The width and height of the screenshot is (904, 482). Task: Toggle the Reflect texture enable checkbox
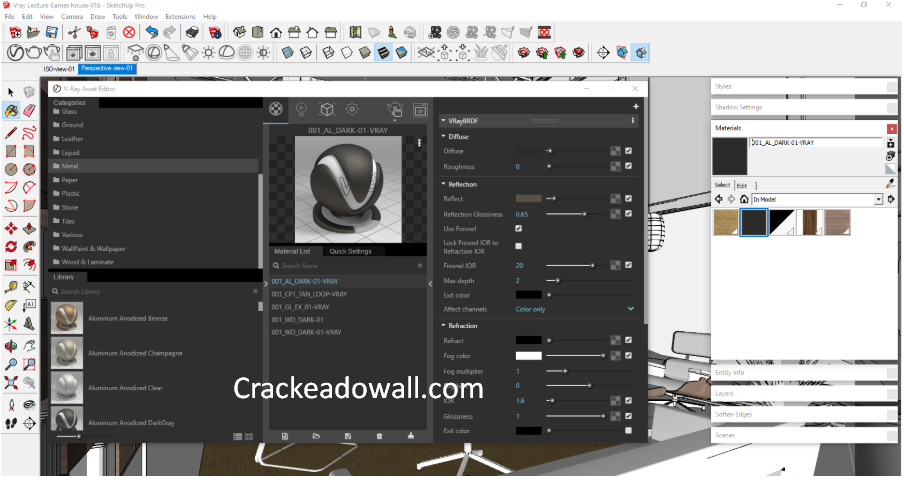click(x=628, y=198)
